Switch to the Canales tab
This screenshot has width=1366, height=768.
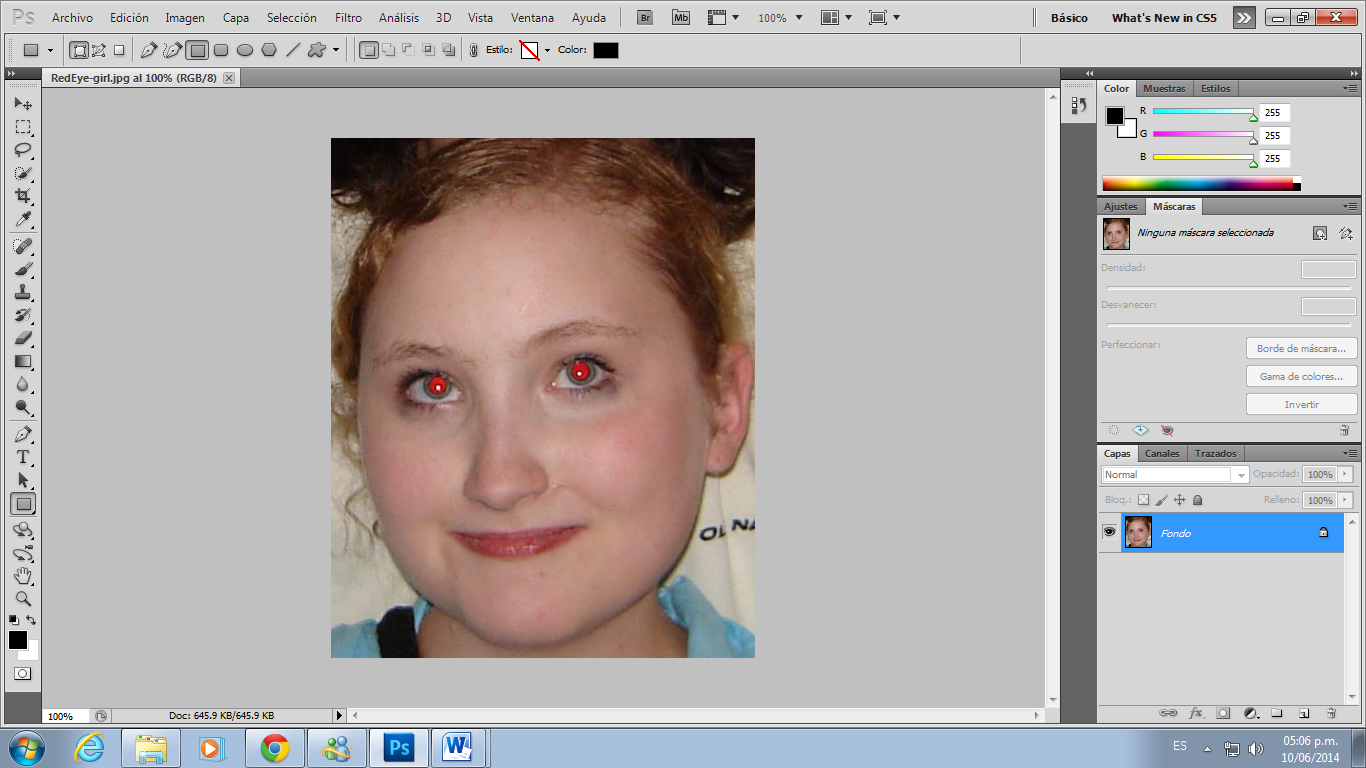[x=1162, y=453]
